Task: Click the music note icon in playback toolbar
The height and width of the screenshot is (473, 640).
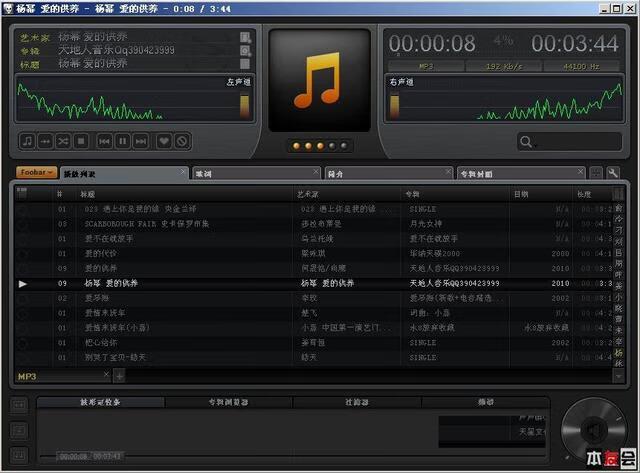Action: point(27,141)
